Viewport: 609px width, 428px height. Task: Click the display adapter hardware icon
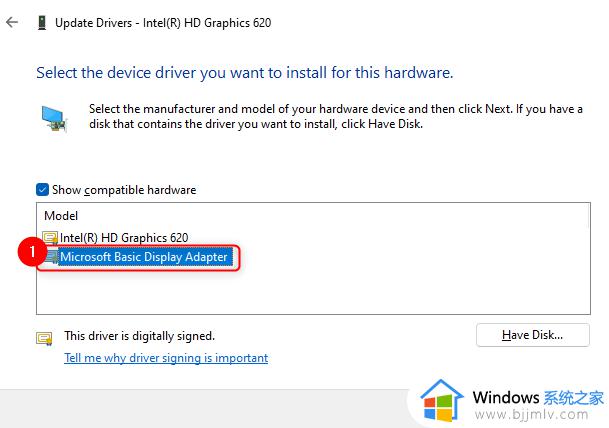click(54, 119)
